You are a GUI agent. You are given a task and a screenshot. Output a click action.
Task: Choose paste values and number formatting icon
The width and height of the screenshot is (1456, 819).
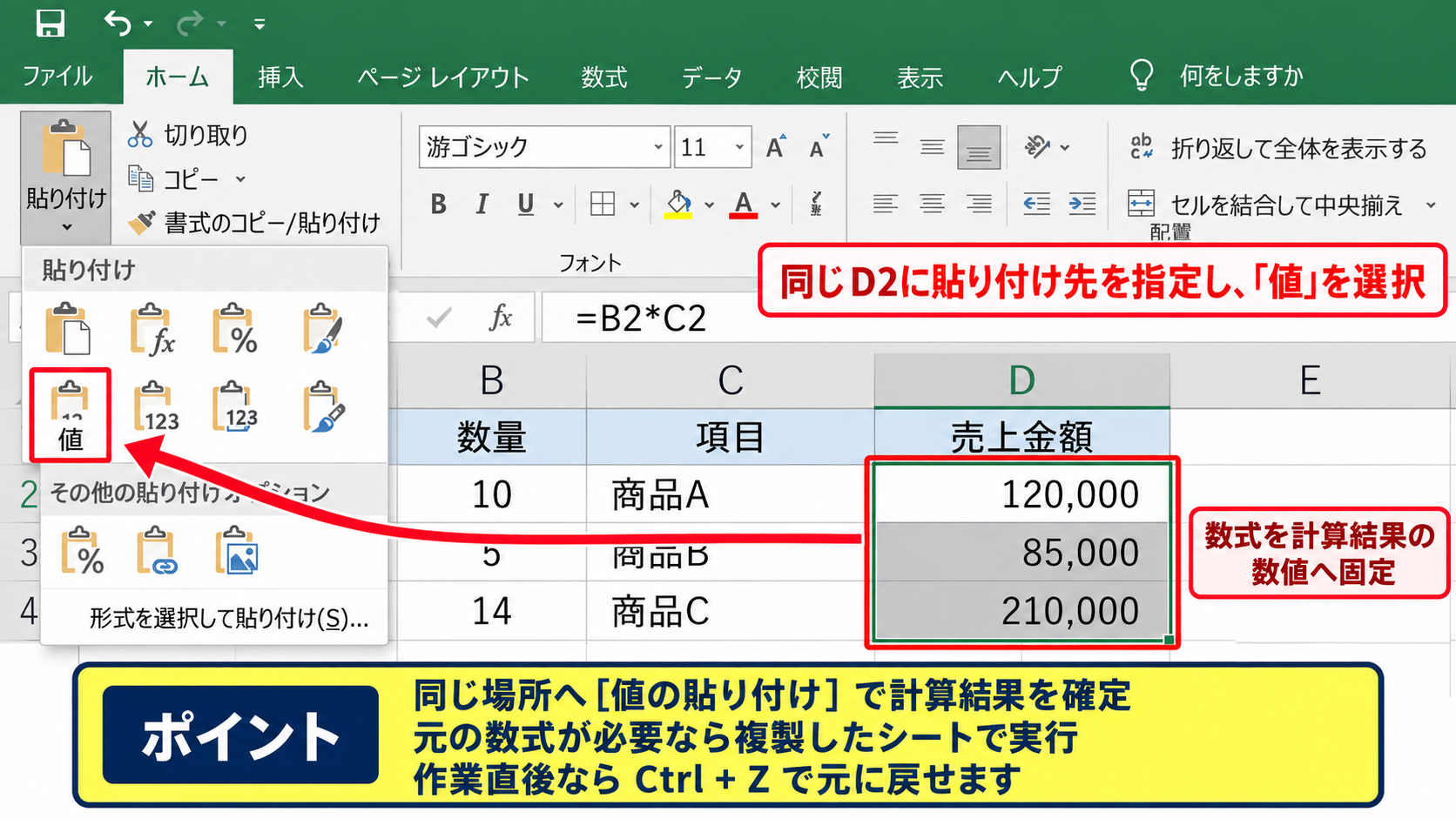point(156,406)
